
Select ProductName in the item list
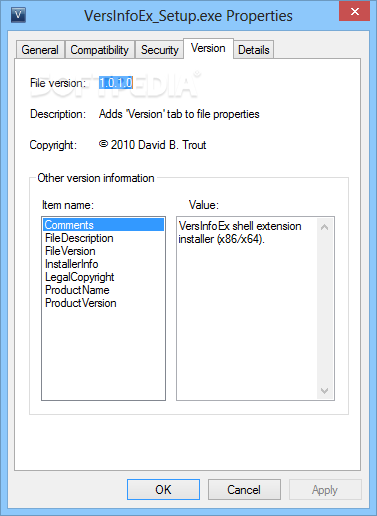click(x=103, y=290)
